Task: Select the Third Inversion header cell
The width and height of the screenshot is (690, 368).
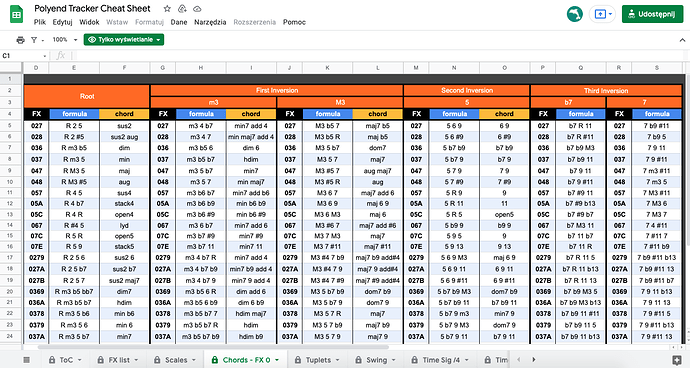Action: point(606,91)
